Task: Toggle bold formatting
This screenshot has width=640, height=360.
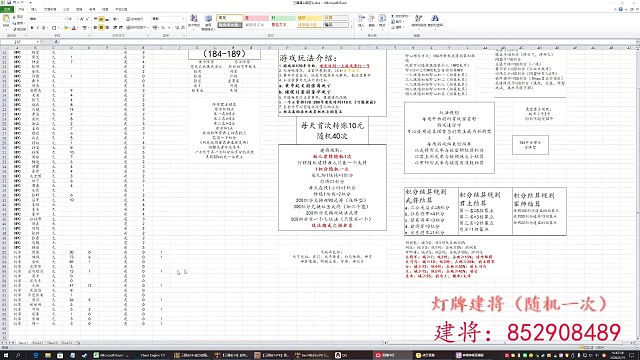Action: coord(32,28)
